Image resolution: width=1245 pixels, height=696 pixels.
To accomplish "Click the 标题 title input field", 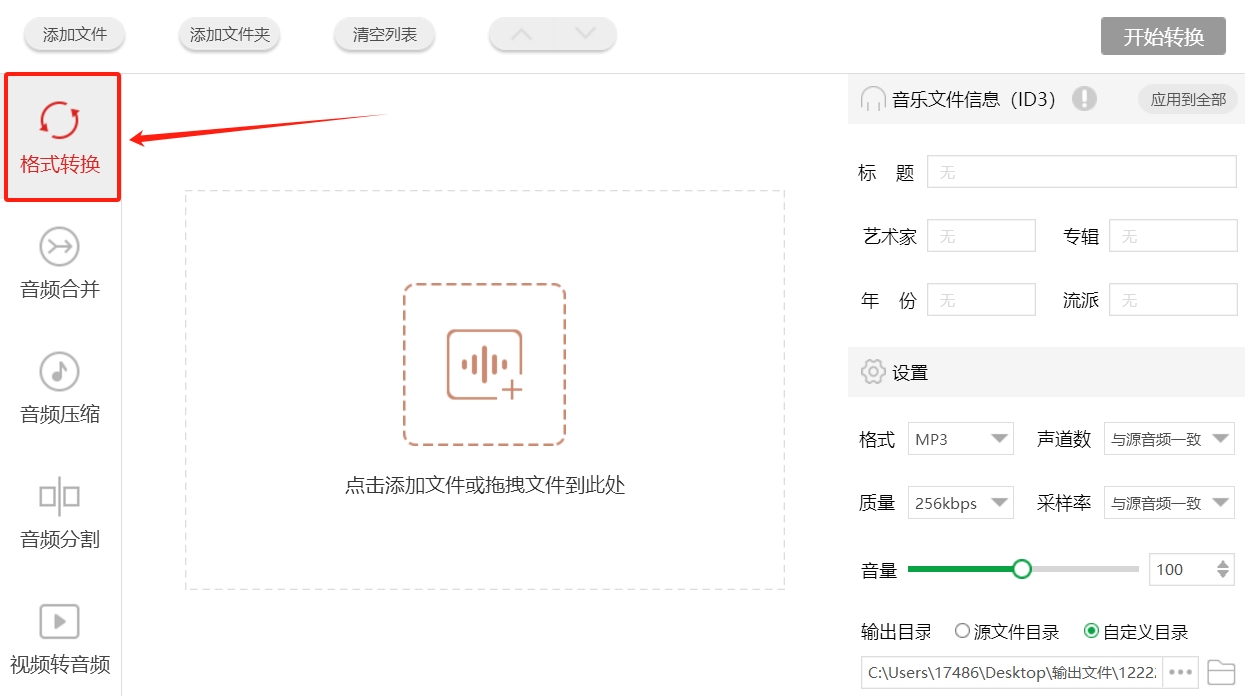I will [1083, 171].
